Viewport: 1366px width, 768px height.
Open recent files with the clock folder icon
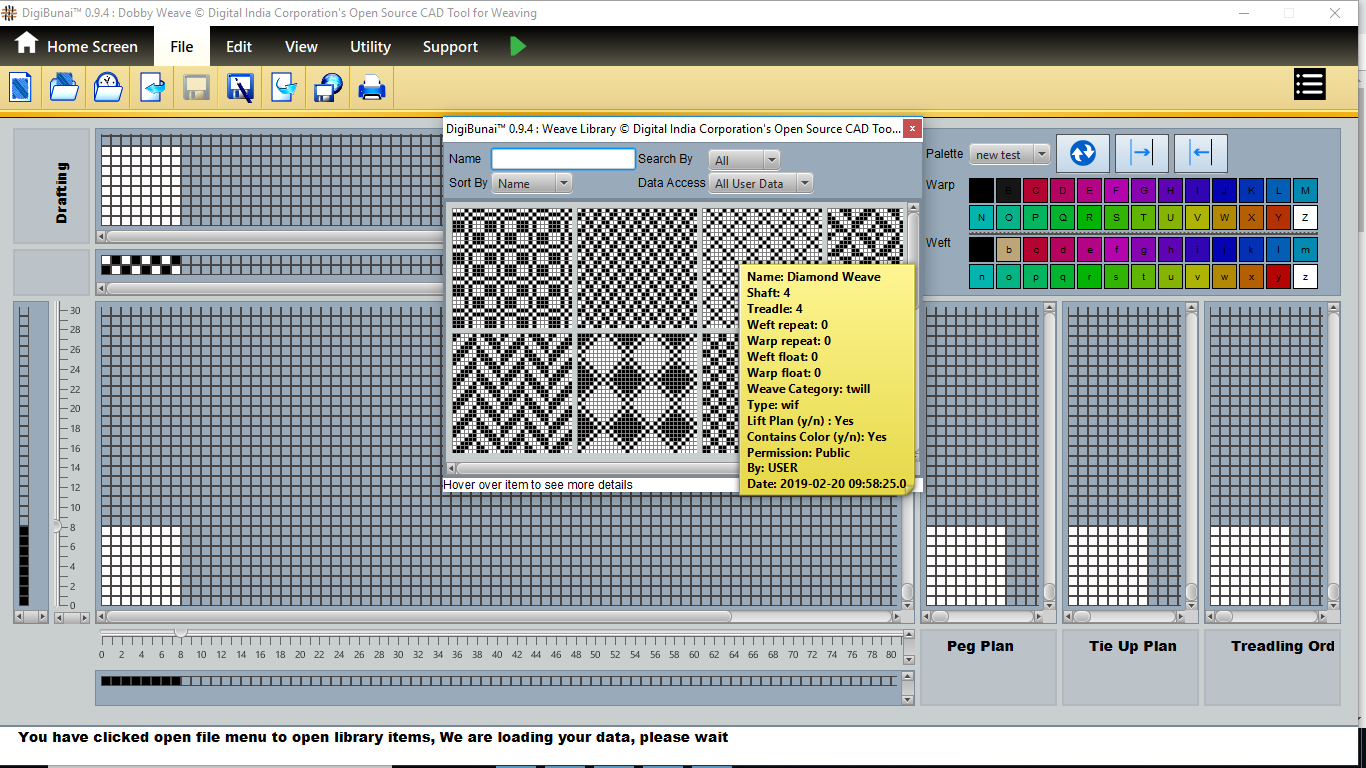pyautogui.click(x=108, y=87)
